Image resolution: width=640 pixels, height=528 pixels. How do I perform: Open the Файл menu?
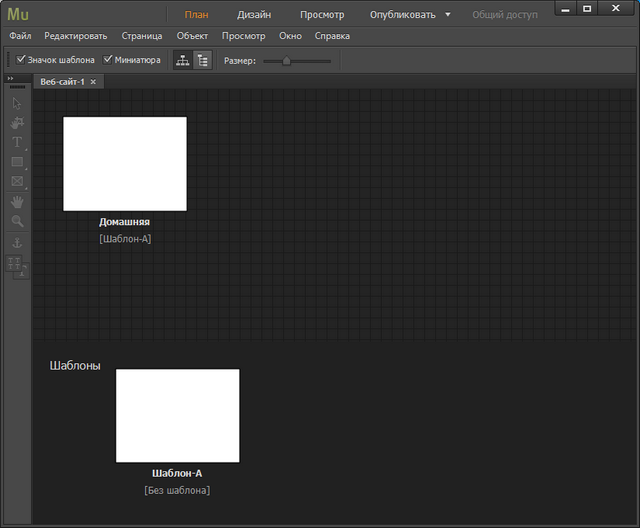tap(20, 36)
